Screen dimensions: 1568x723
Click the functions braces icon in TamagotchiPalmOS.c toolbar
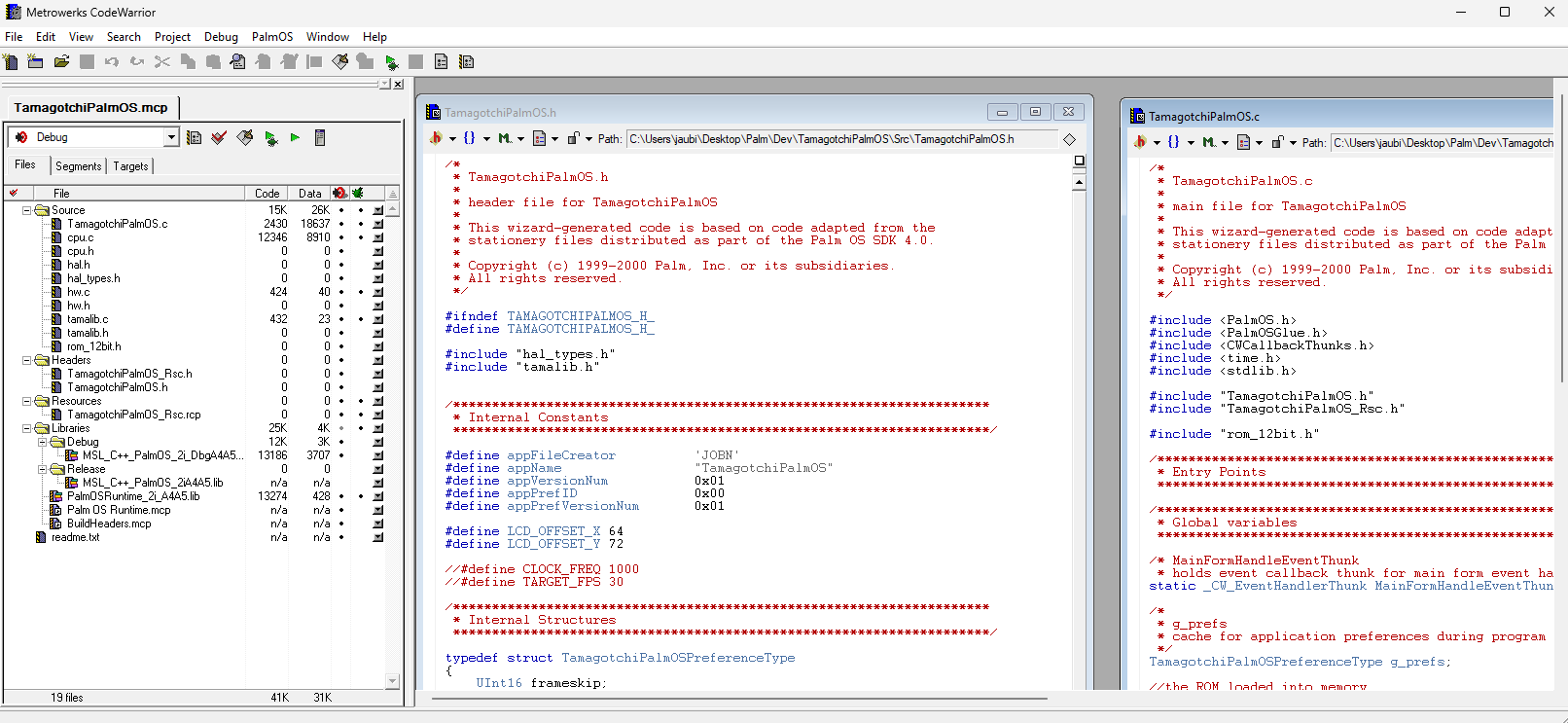[1174, 142]
